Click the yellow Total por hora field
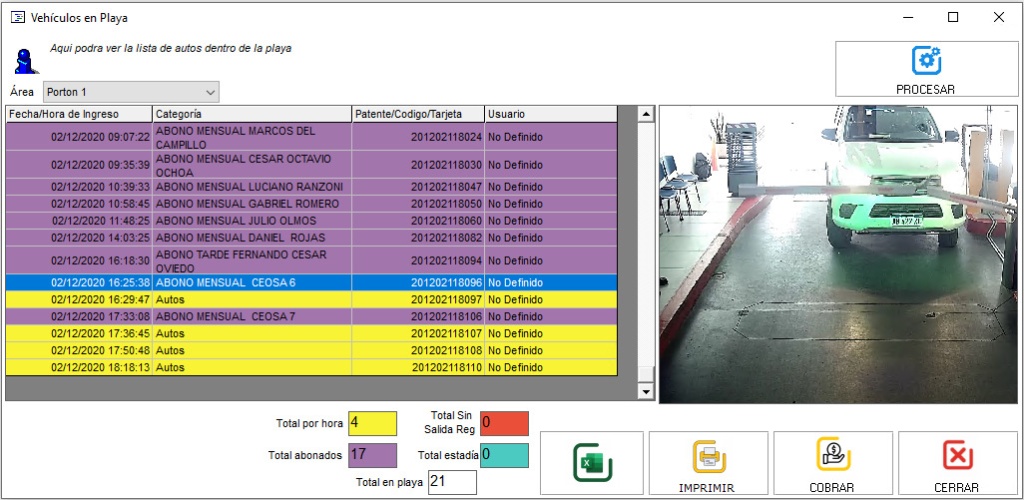 372,423
